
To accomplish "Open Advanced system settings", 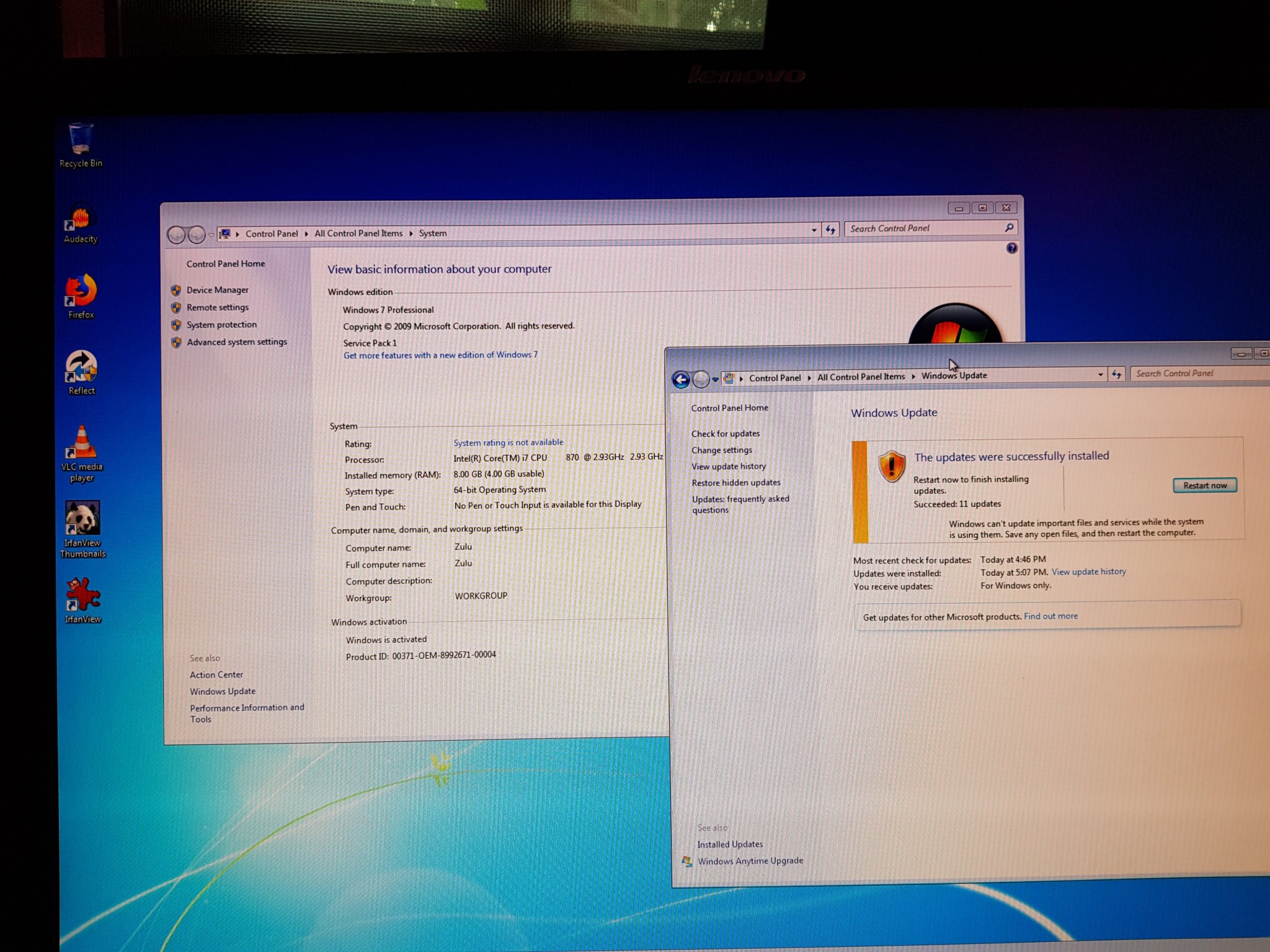I will [236, 342].
